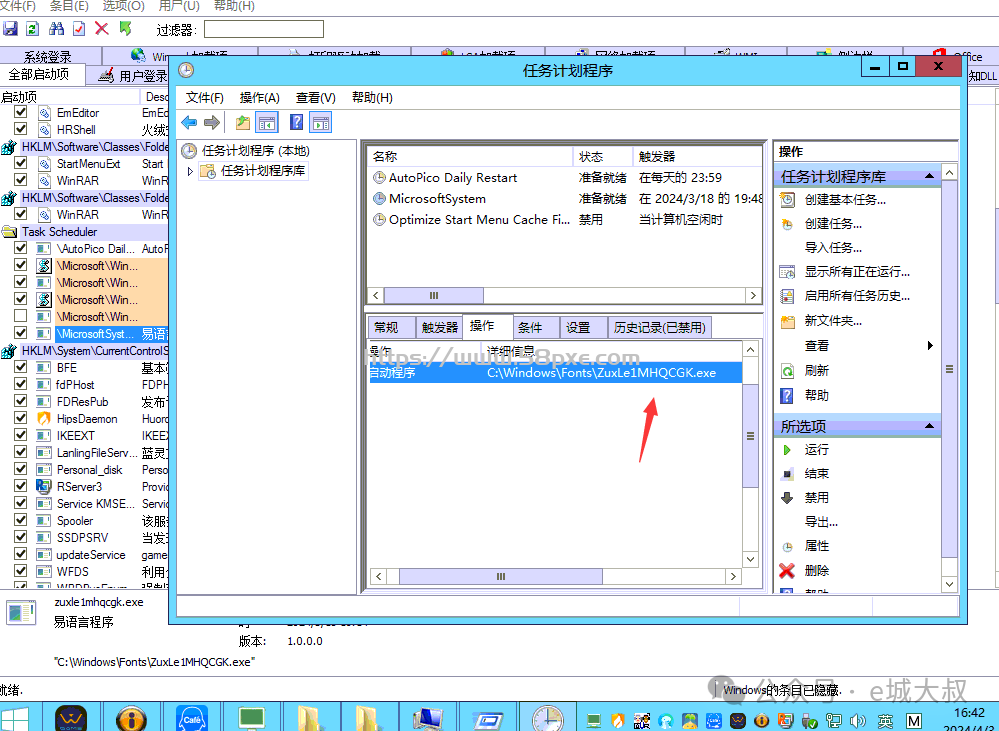Viewport: 999px width, 731px height.
Task: Click the Up one level folder icon
Action: pyautogui.click(x=242, y=122)
